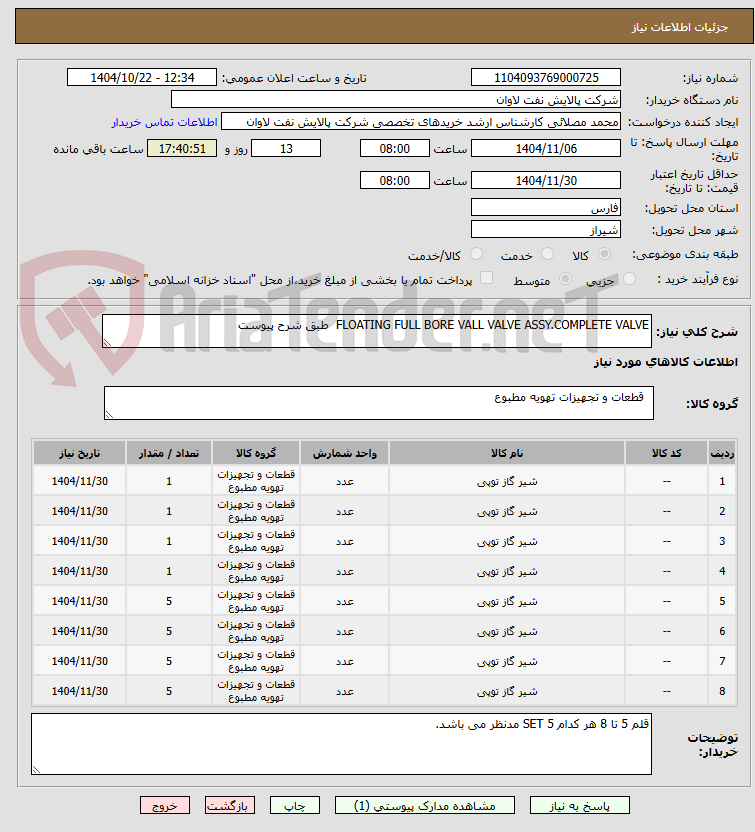Viewport: 755px width, 832px height.
Task: Open buyer contact info link
Action: coord(164,123)
